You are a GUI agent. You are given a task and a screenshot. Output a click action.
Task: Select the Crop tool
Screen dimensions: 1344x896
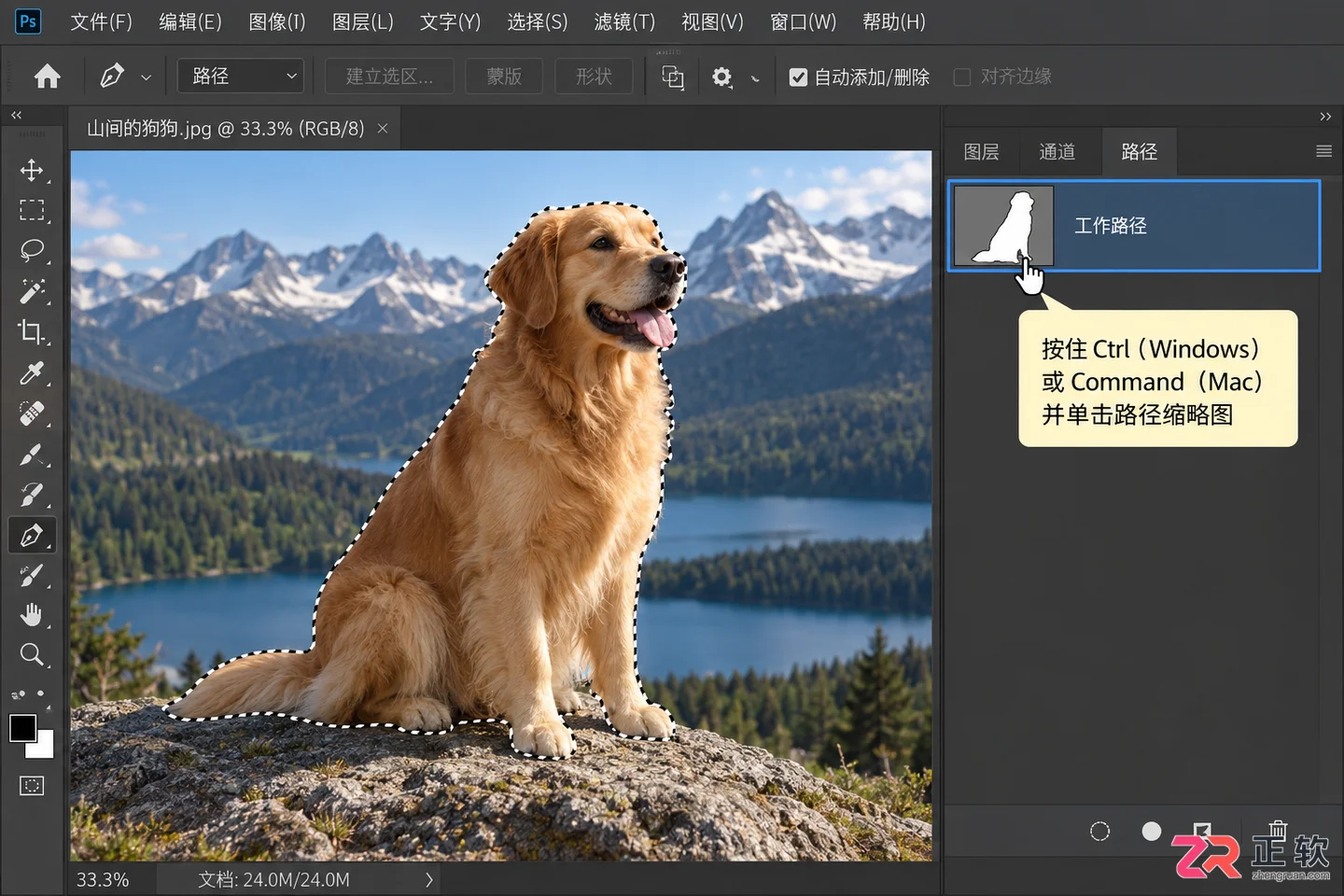tap(32, 332)
